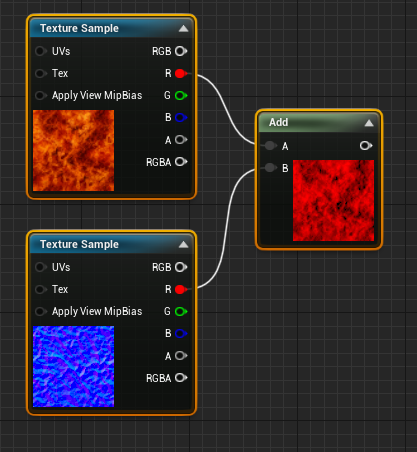Click the output pin of the Add node
This screenshot has width=417, height=452.
[366, 146]
